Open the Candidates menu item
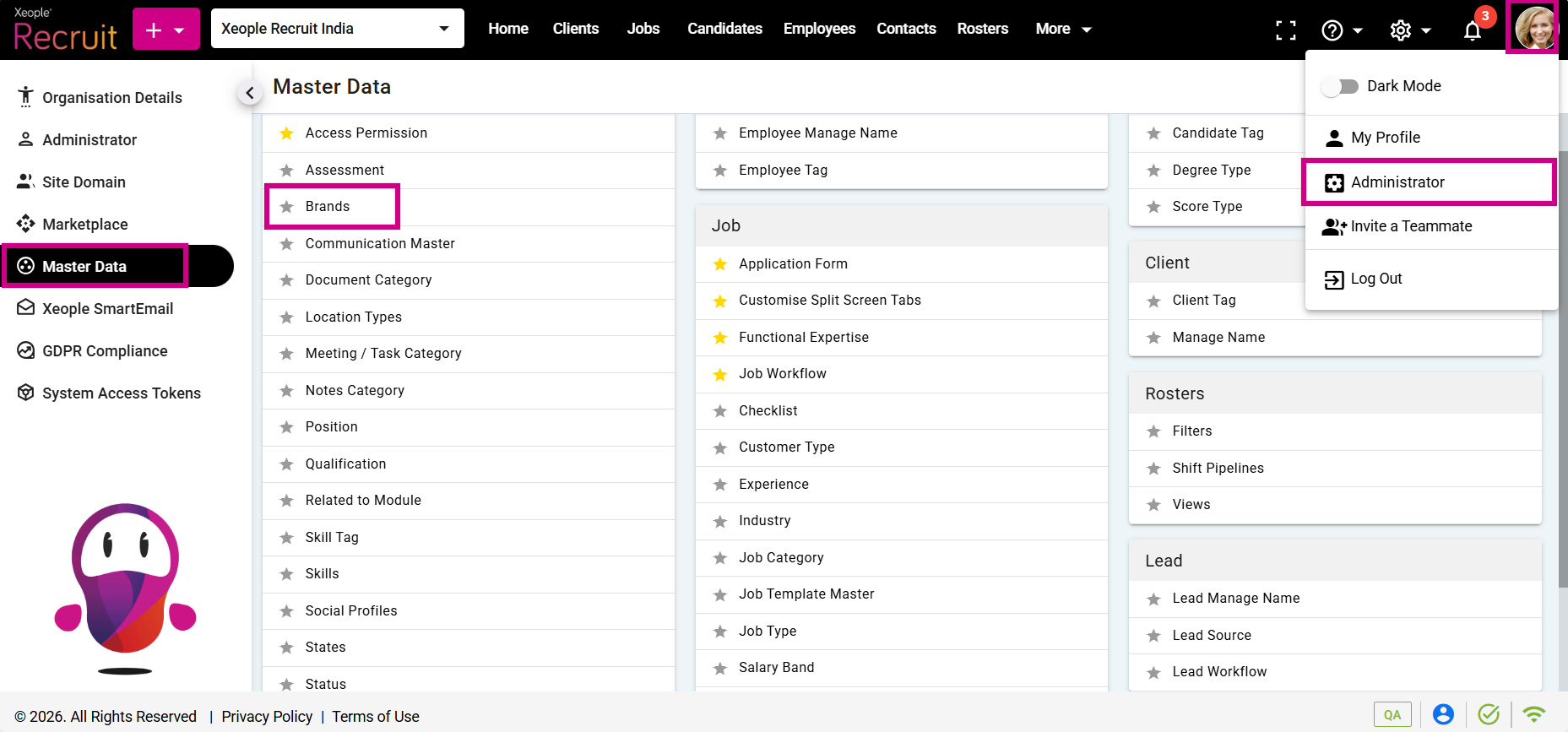Screen dimensions: 1568x732 [x=724, y=29]
